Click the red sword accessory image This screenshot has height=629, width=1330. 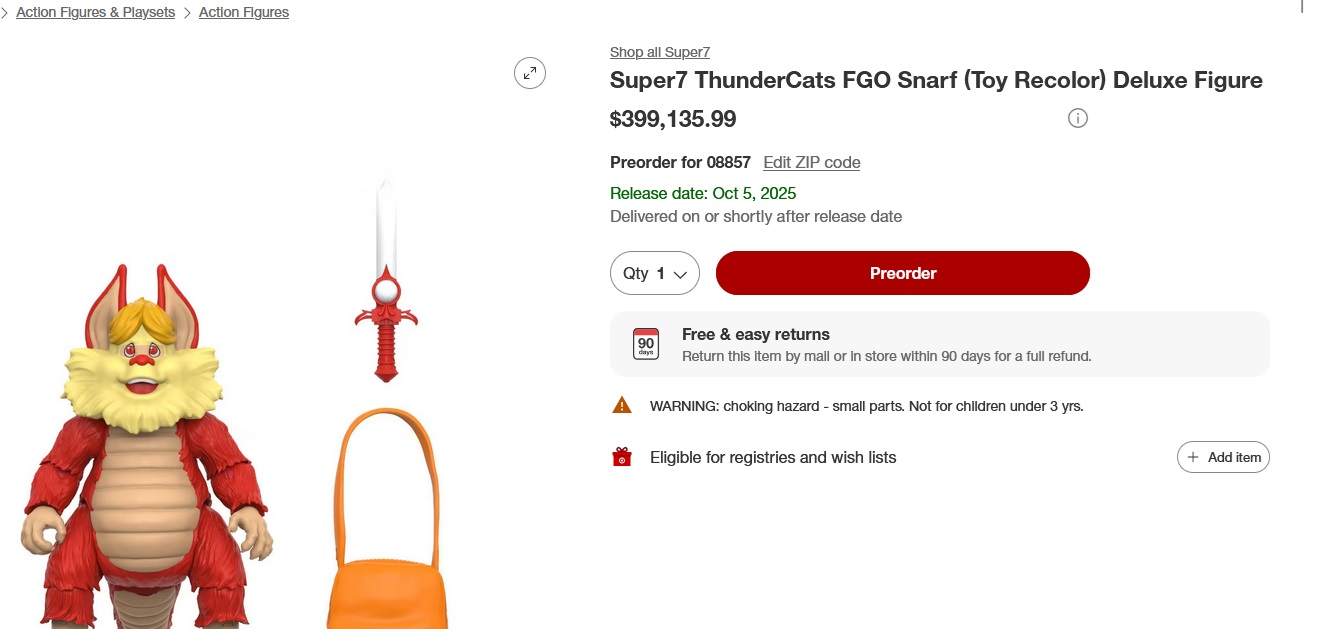(386, 290)
